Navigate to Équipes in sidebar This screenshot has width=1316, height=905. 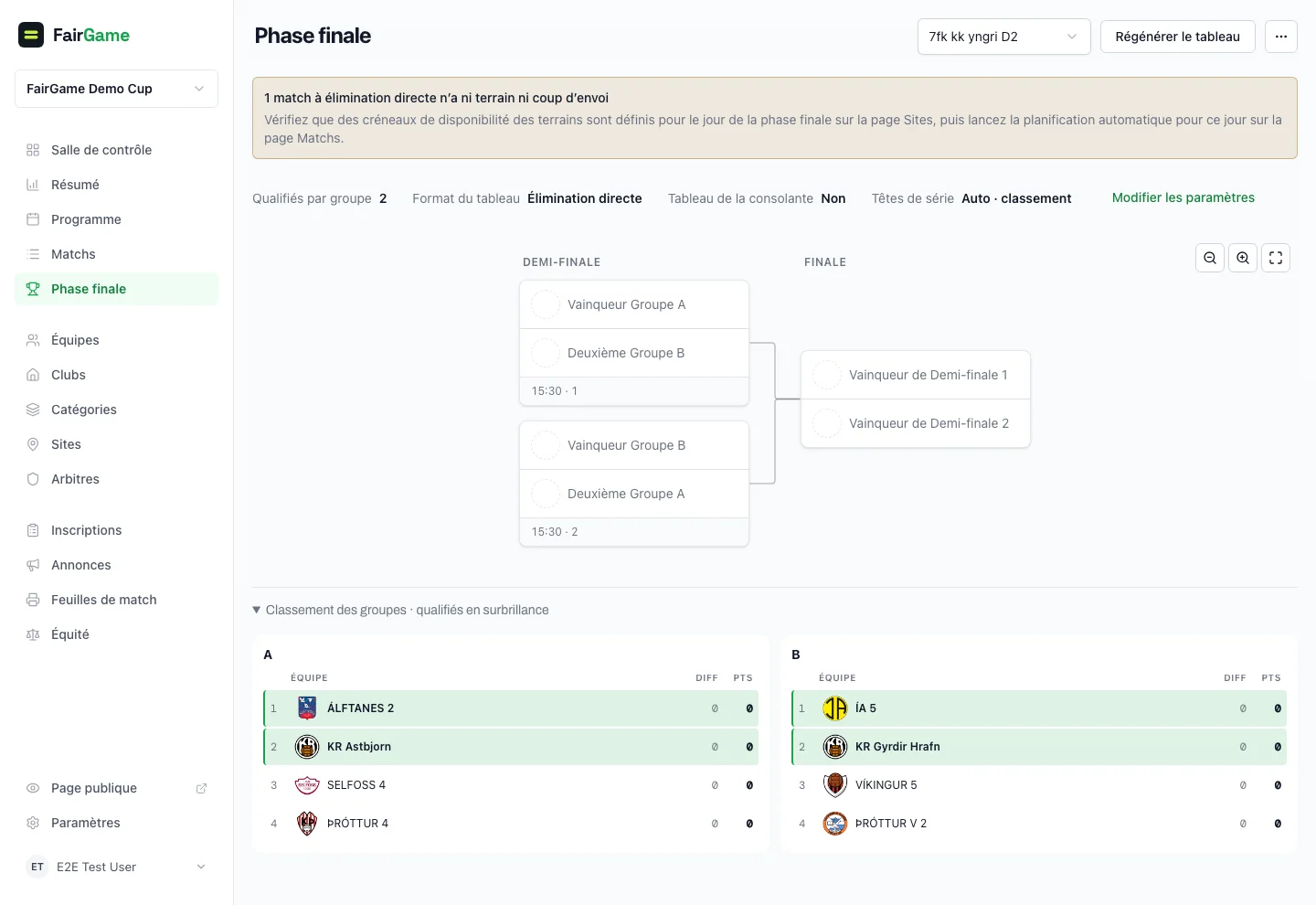116,340
